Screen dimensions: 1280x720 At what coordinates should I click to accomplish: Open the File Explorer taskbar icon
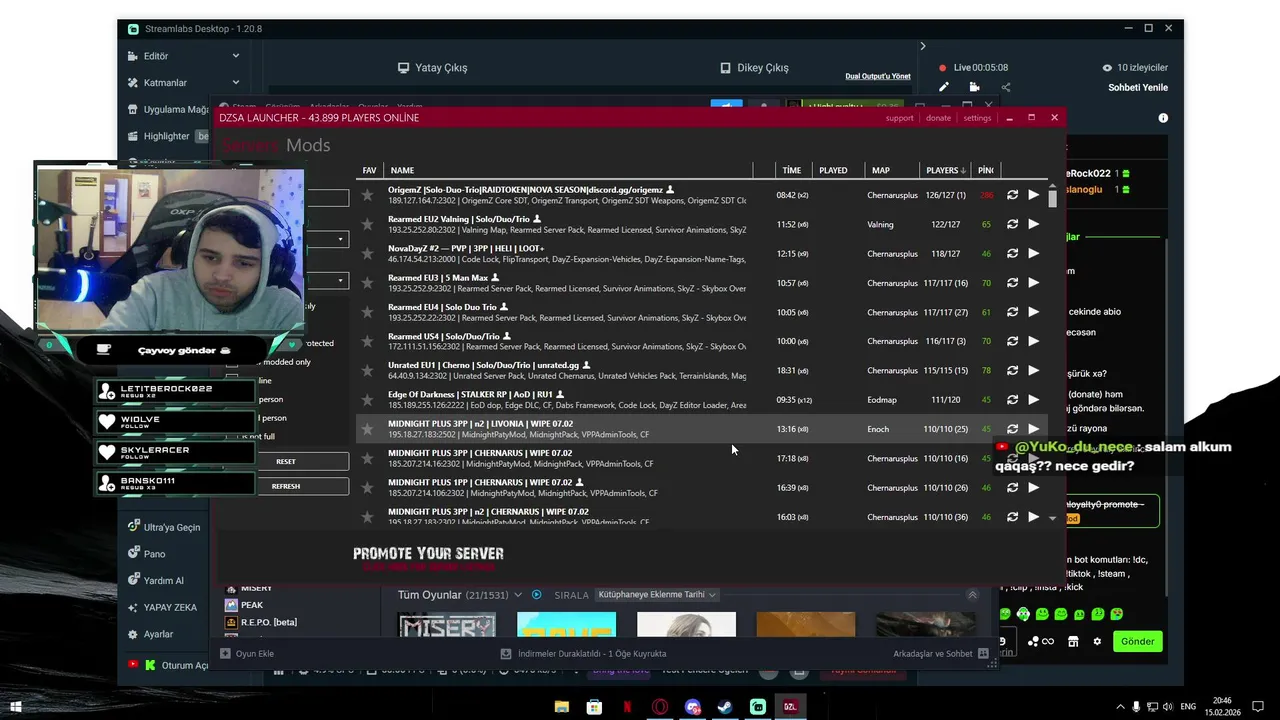coord(563,707)
